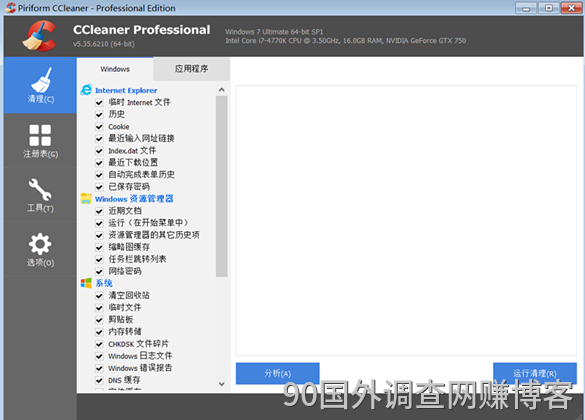Switch to the 应用程序 tab
This screenshot has width=585, height=420.
click(x=191, y=69)
